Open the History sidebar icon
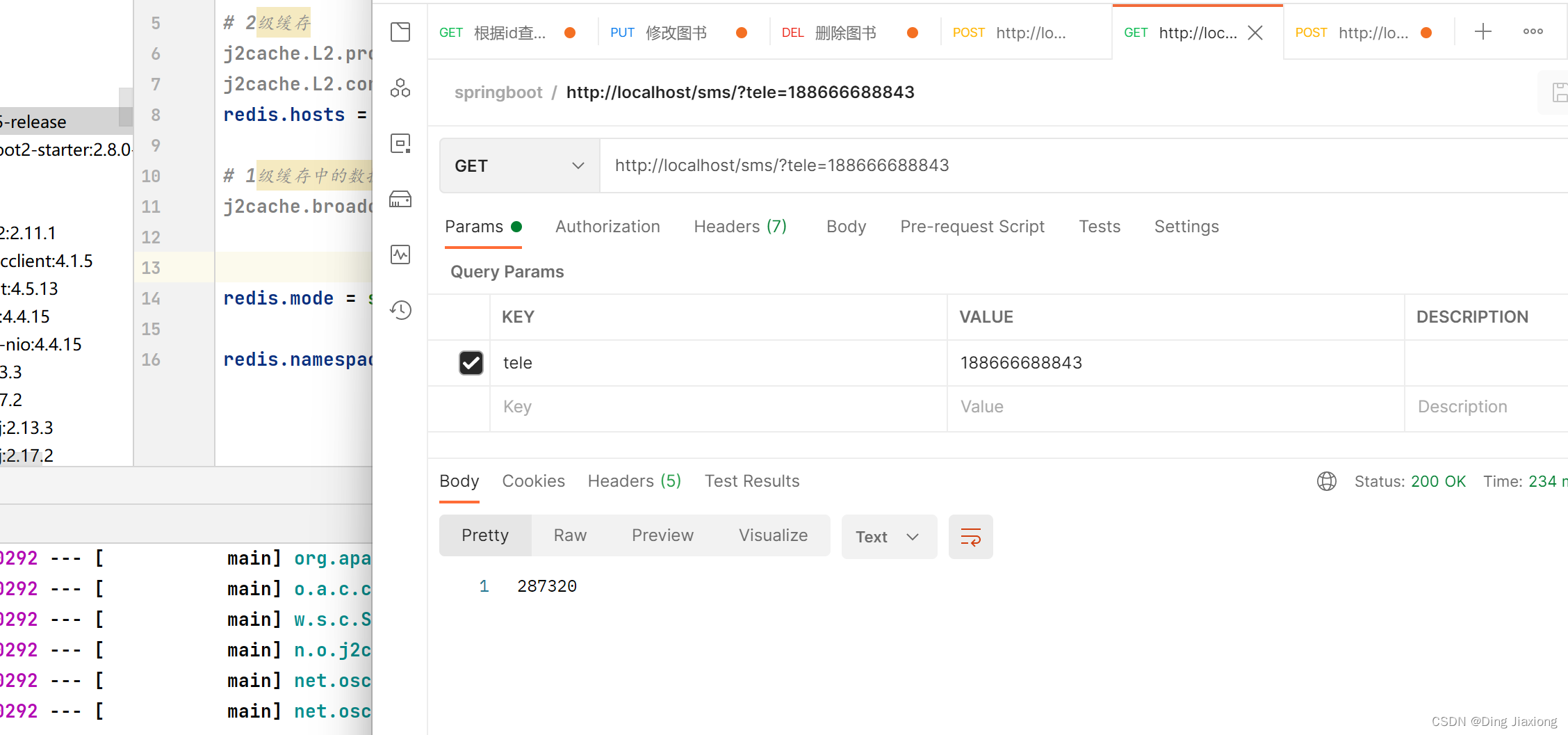 [x=400, y=310]
